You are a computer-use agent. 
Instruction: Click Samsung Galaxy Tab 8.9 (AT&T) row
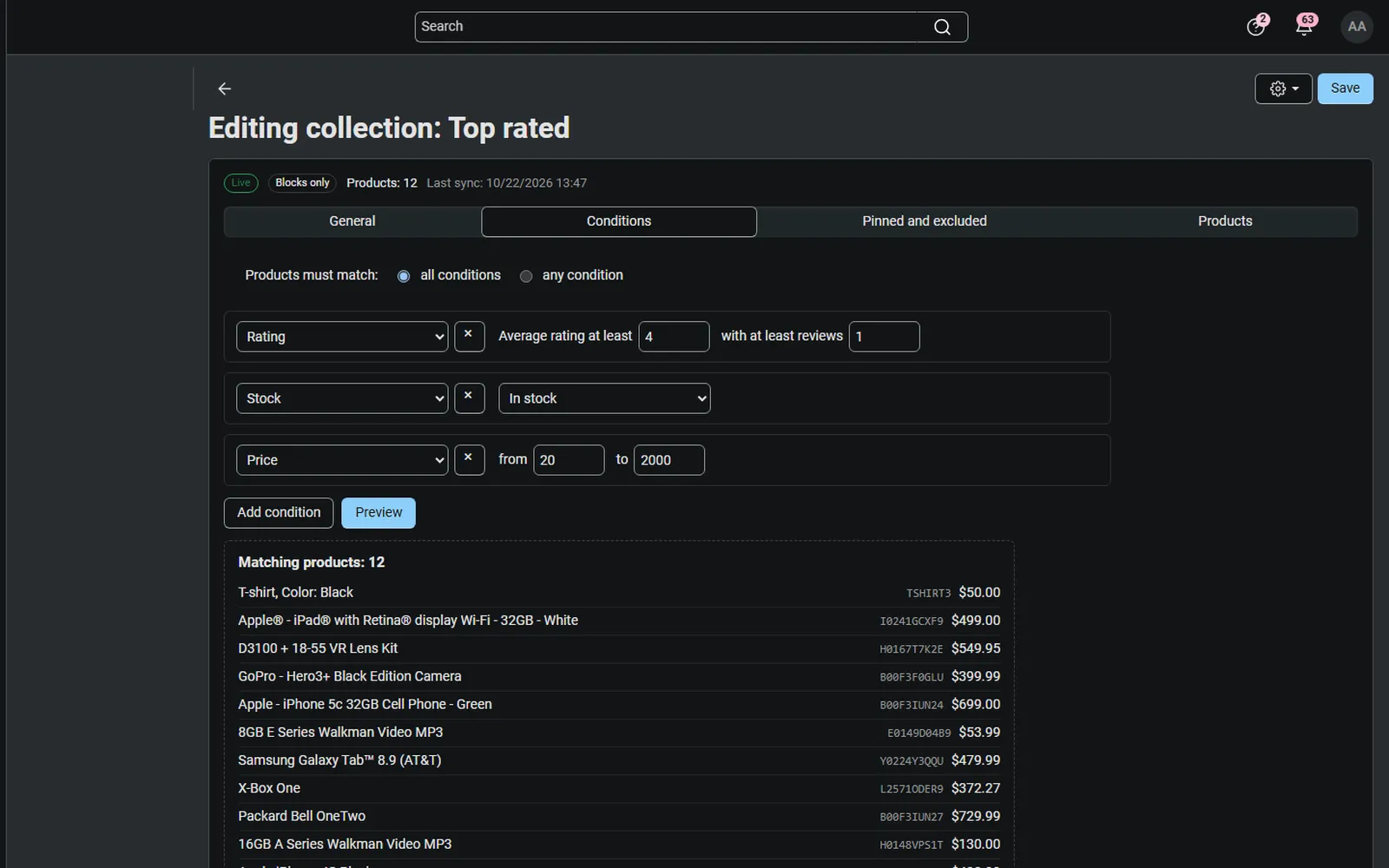point(619,760)
